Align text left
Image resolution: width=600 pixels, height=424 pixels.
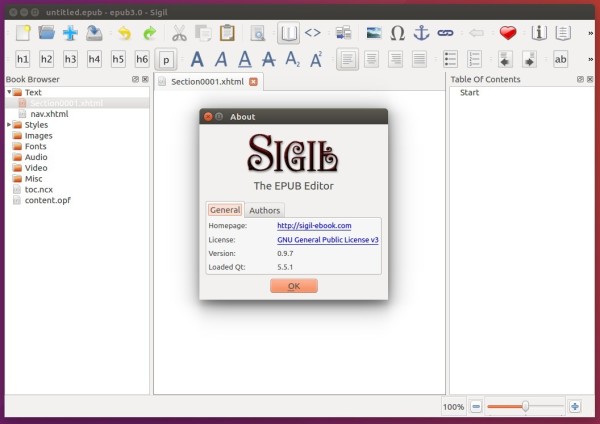[x=347, y=59]
